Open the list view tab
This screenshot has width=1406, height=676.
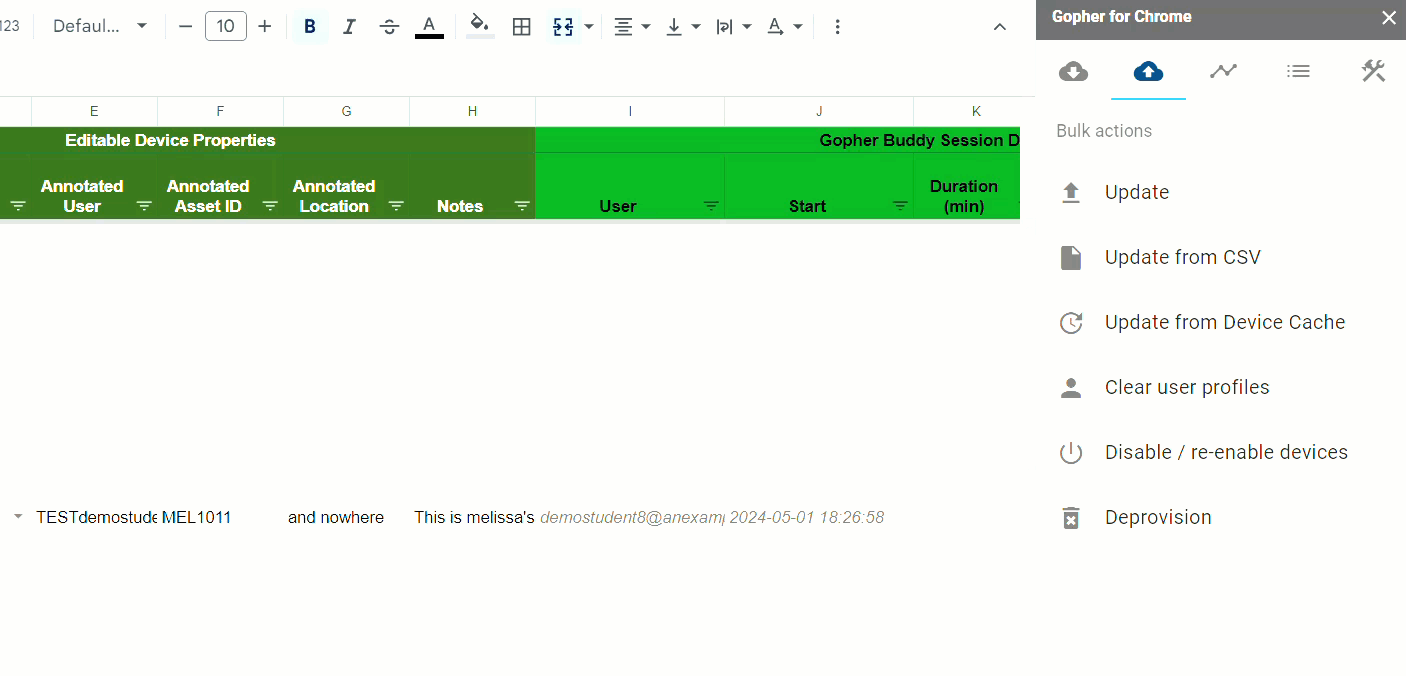1298,71
